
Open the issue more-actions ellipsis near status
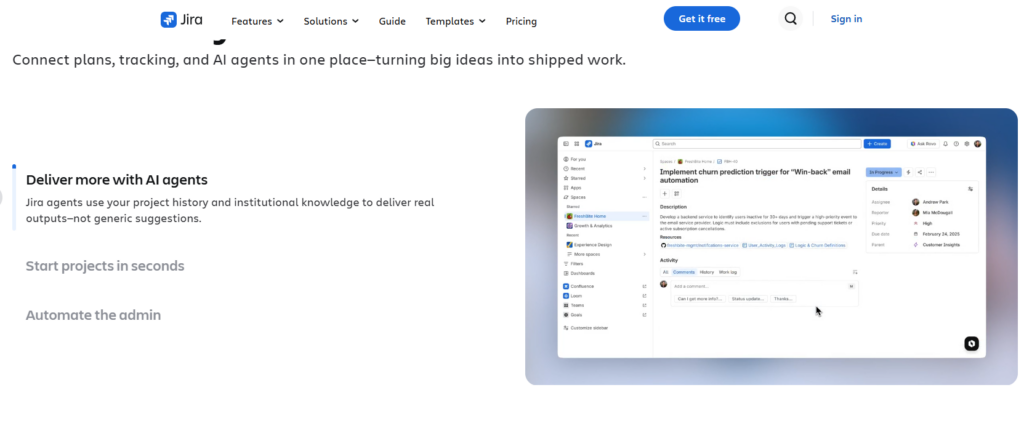pyautogui.click(x=931, y=172)
